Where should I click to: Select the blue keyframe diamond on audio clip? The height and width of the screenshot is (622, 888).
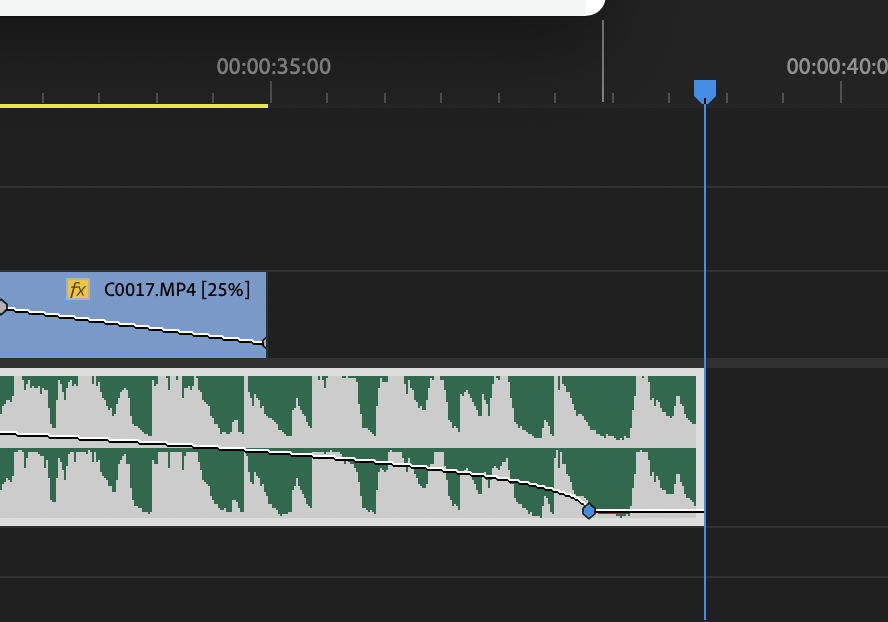(589, 511)
